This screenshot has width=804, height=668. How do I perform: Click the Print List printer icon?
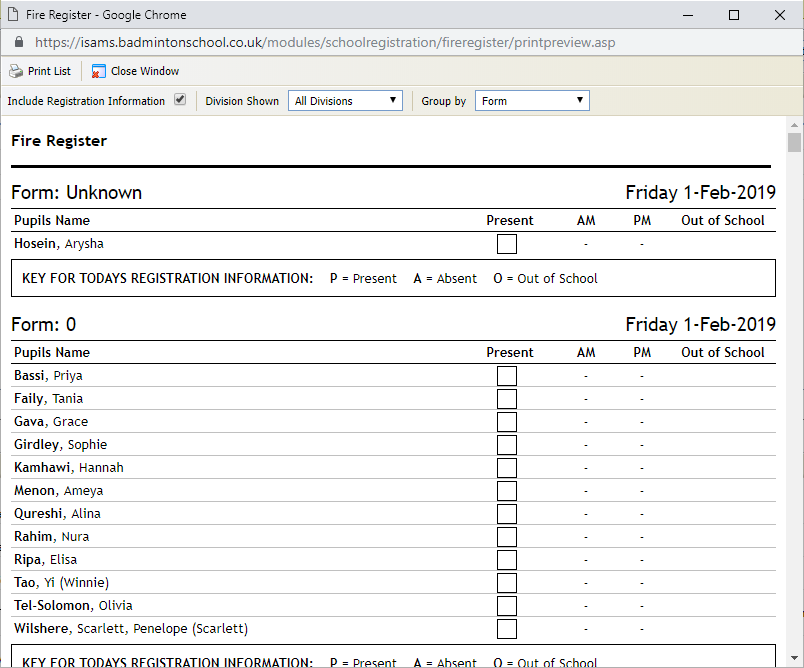point(16,71)
